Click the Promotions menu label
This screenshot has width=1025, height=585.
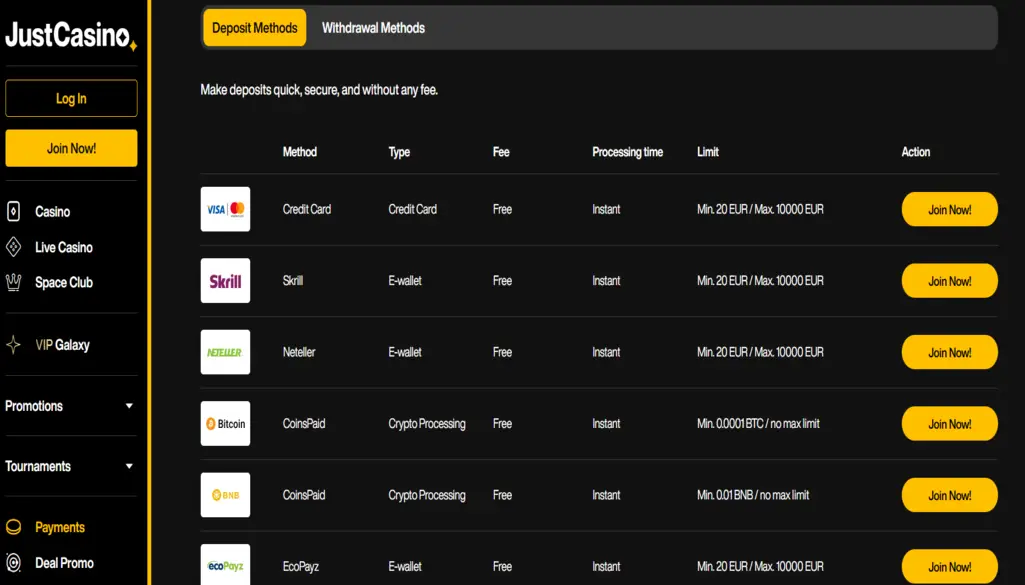[x=34, y=406]
